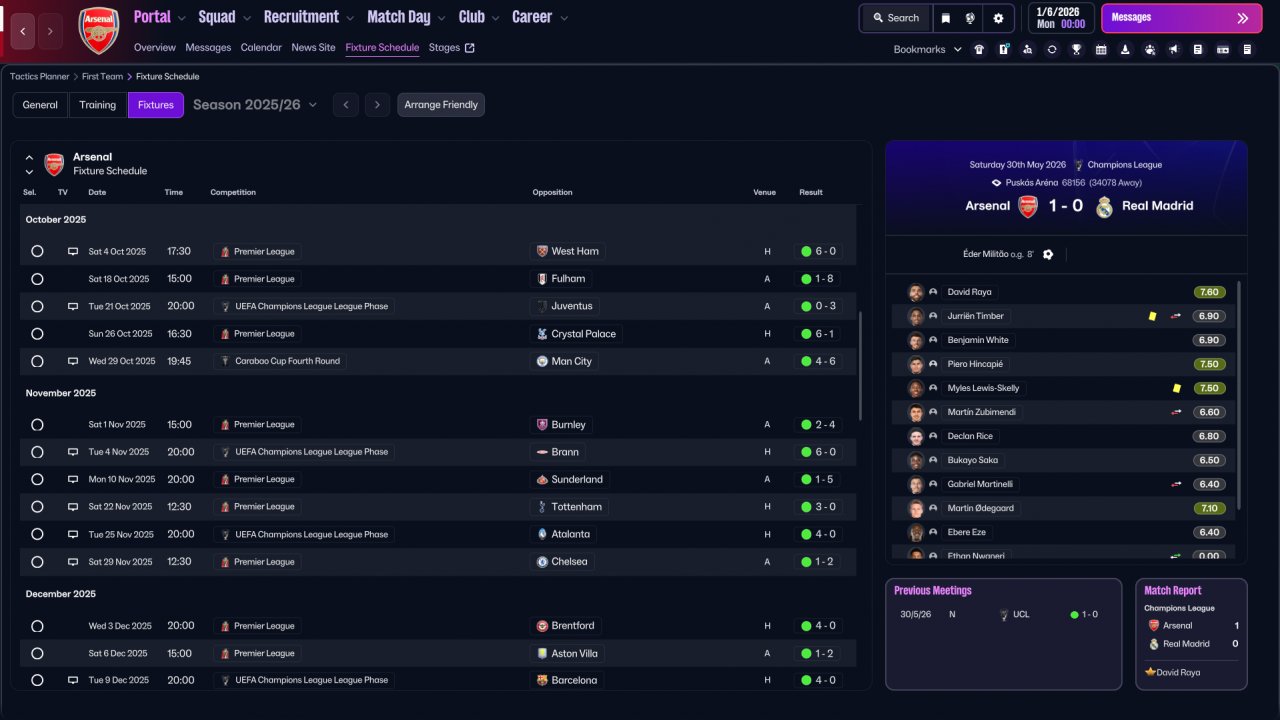
Task: Select the Tottenham fixture radio button
Action: point(37,507)
